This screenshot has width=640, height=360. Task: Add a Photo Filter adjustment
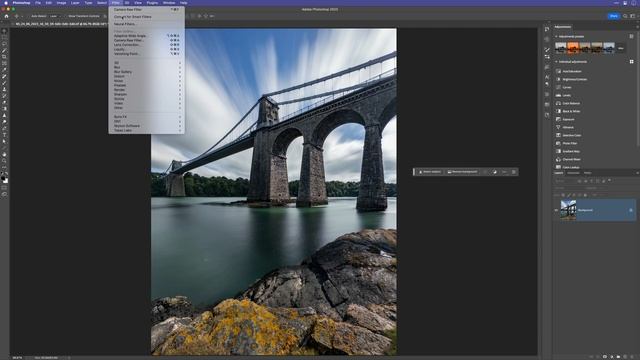(x=570, y=143)
